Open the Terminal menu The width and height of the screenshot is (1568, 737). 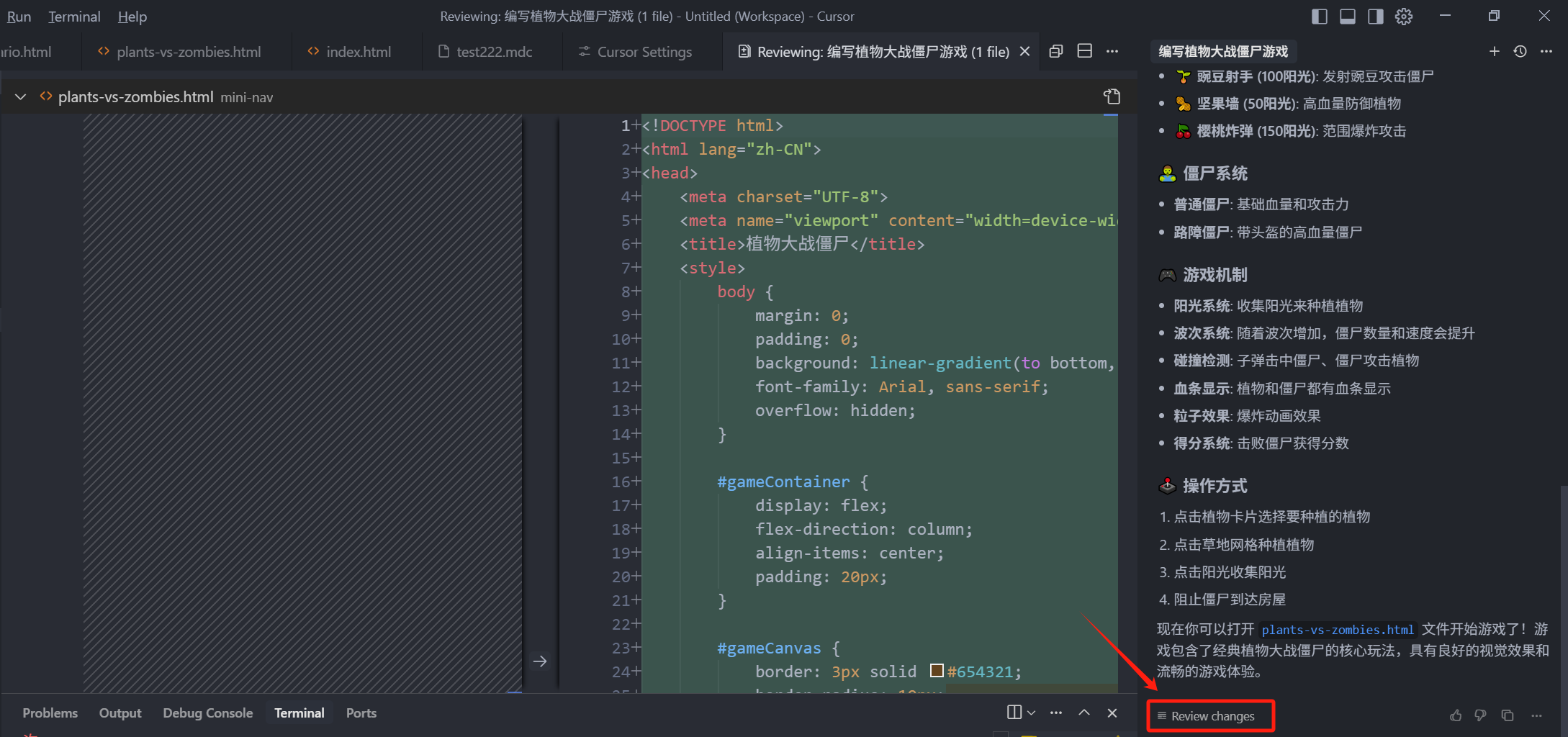coord(74,16)
